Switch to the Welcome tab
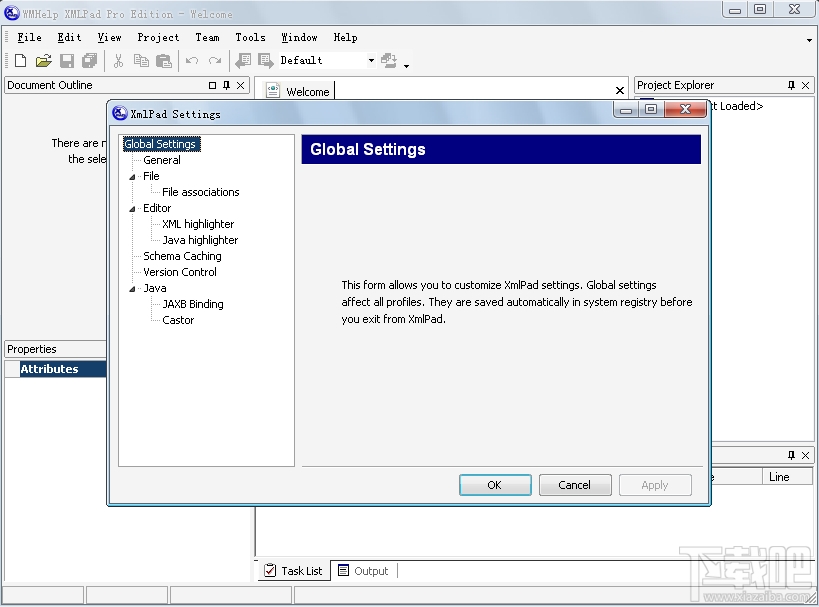Screen dimensions: 819x607 pos(298,91)
